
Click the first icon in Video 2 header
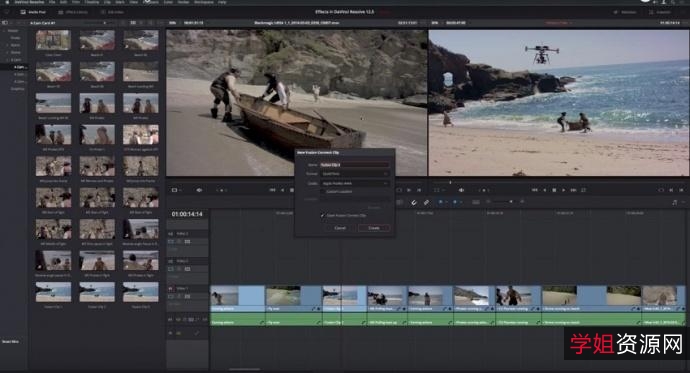(x=171, y=269)
